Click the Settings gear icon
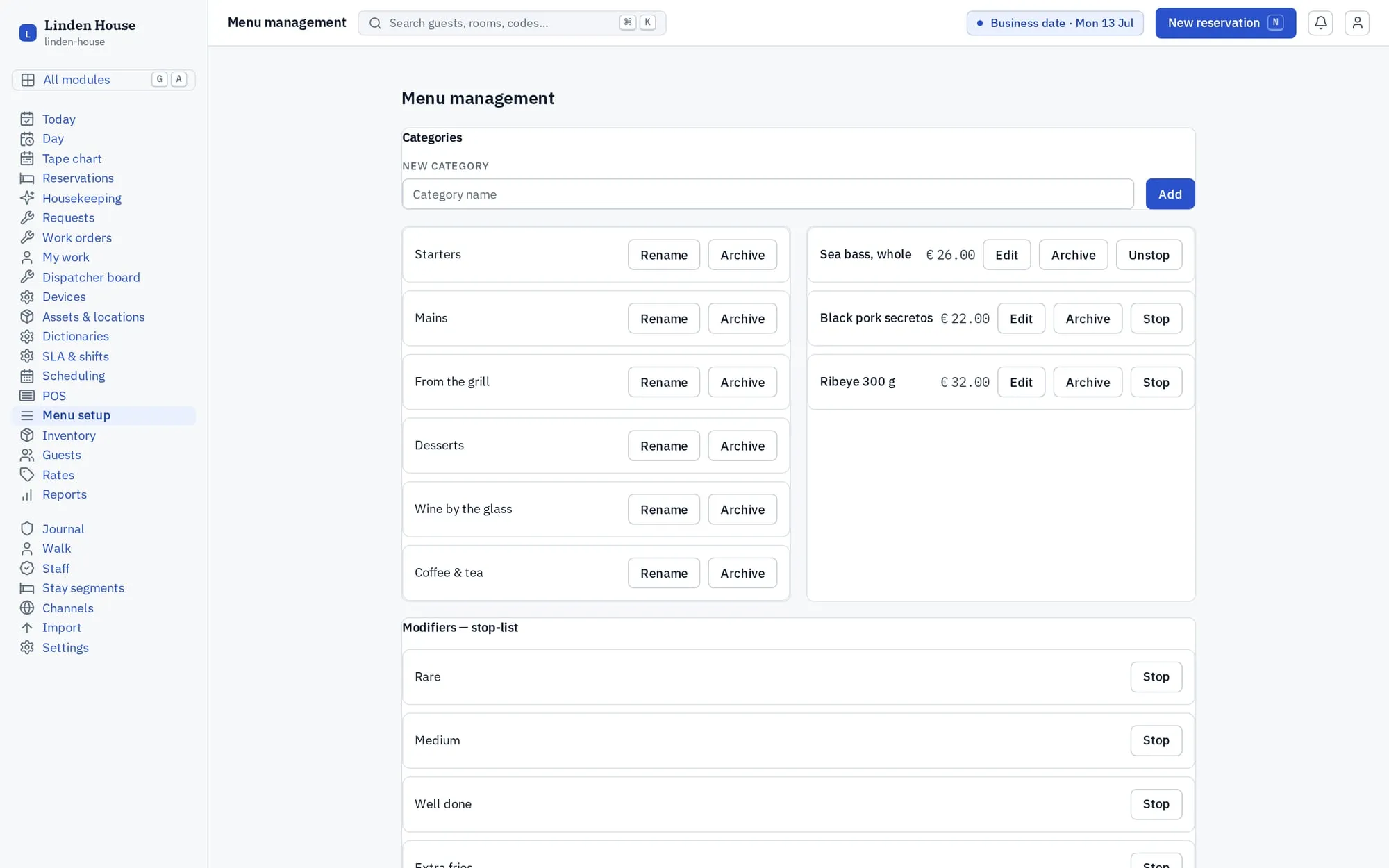This screenshot has height=868, width=1389. (27, 648)
